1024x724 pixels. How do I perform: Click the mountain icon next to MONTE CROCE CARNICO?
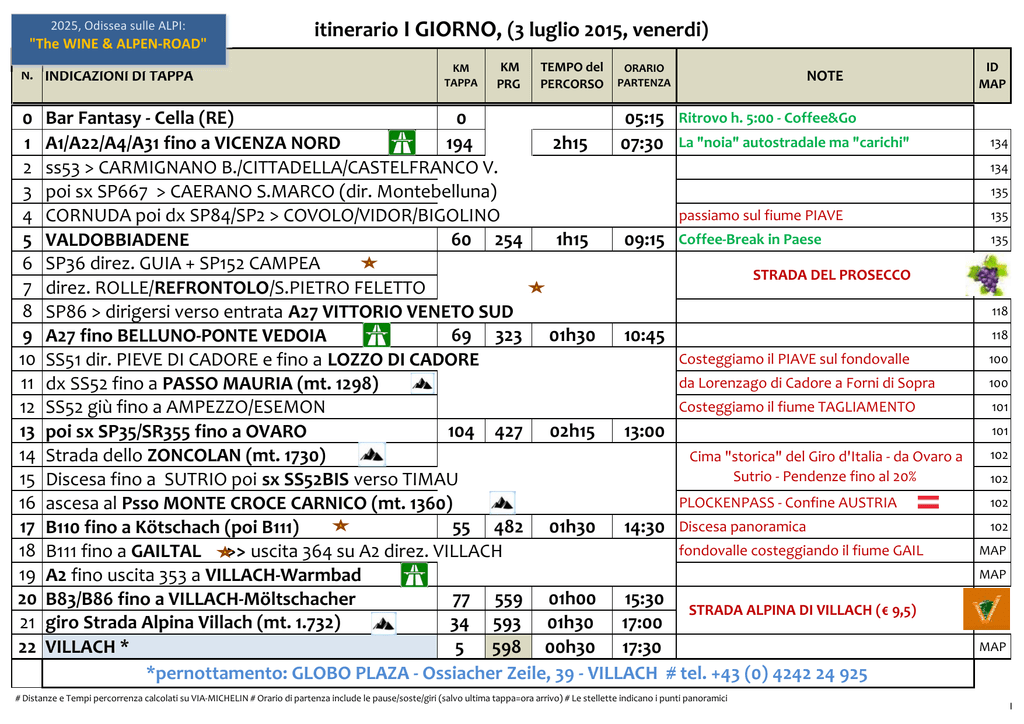click(502, 503)
